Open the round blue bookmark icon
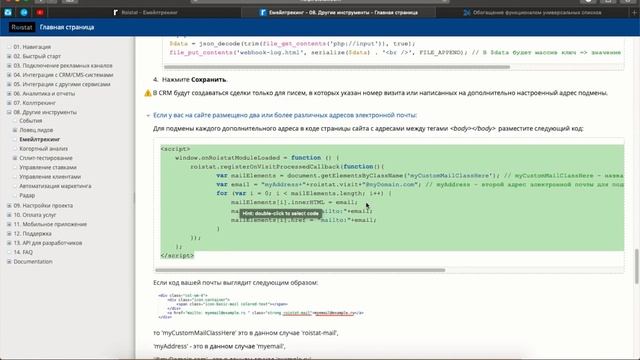Viewport: 640px width, 360px height. click(x=24, y=13)
